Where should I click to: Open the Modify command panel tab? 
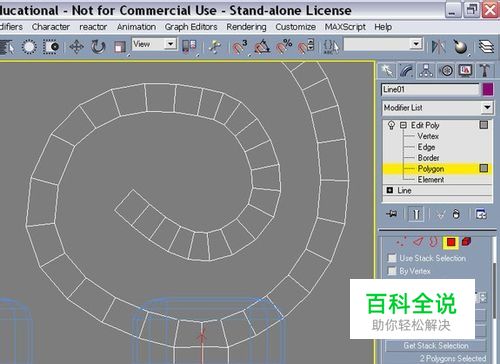click(407, 71)
